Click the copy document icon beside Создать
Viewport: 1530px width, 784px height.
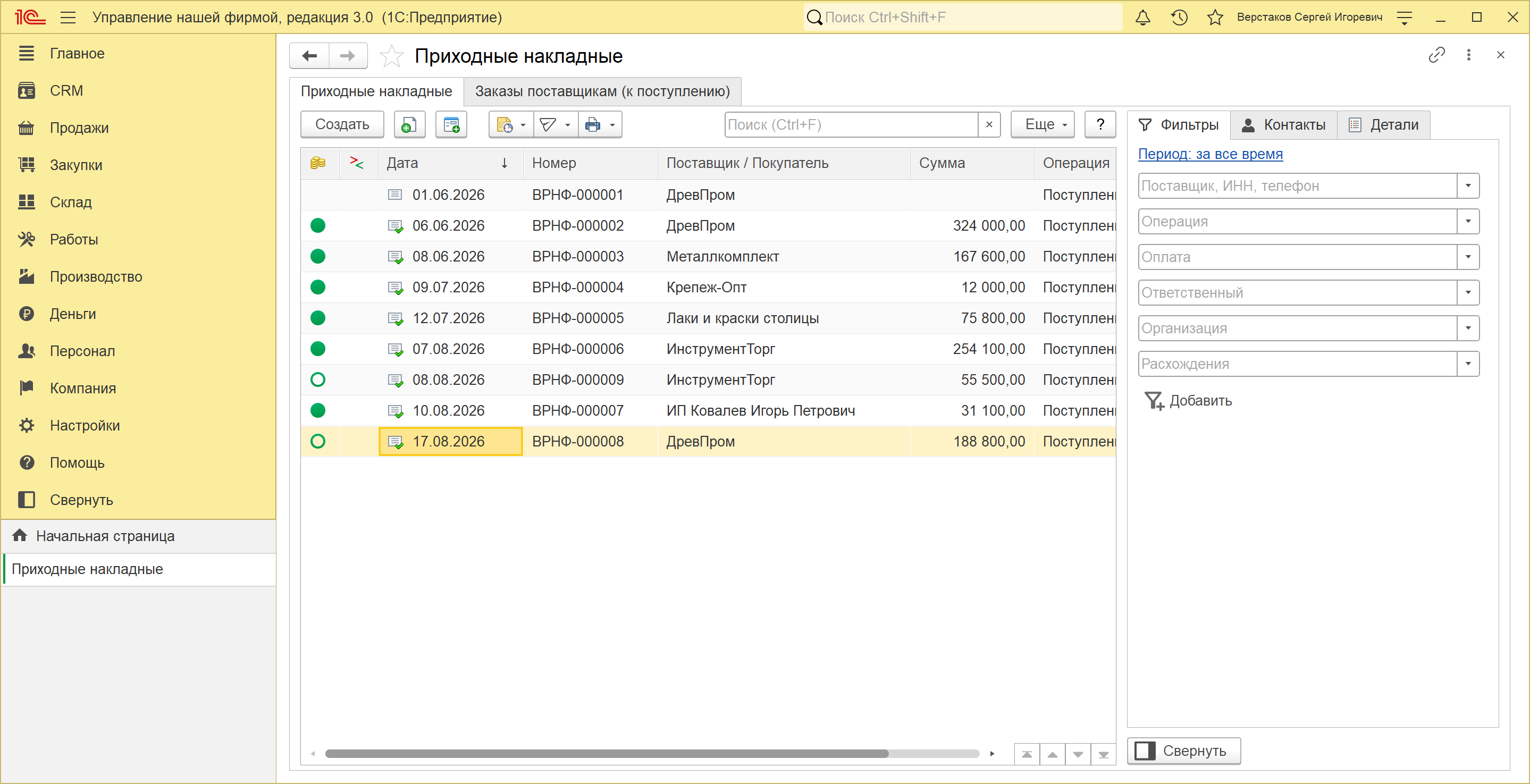[409, 125]
